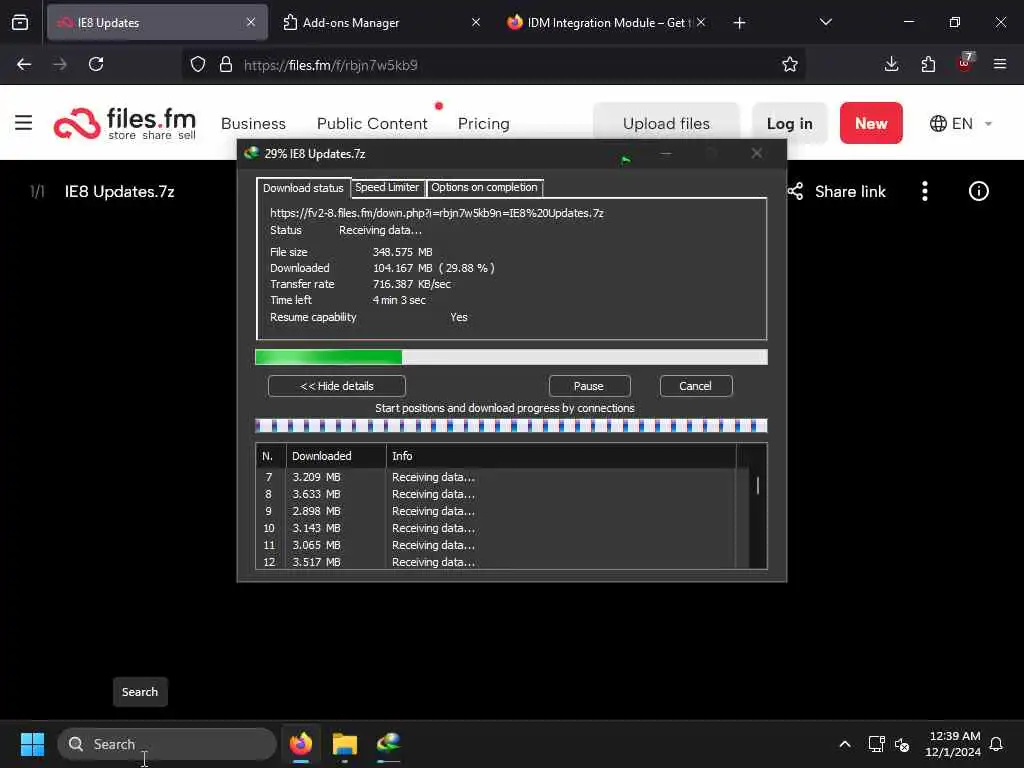Cancel the IE8 Updates download
Screen dimensions: 1024x768
(696, 386)
